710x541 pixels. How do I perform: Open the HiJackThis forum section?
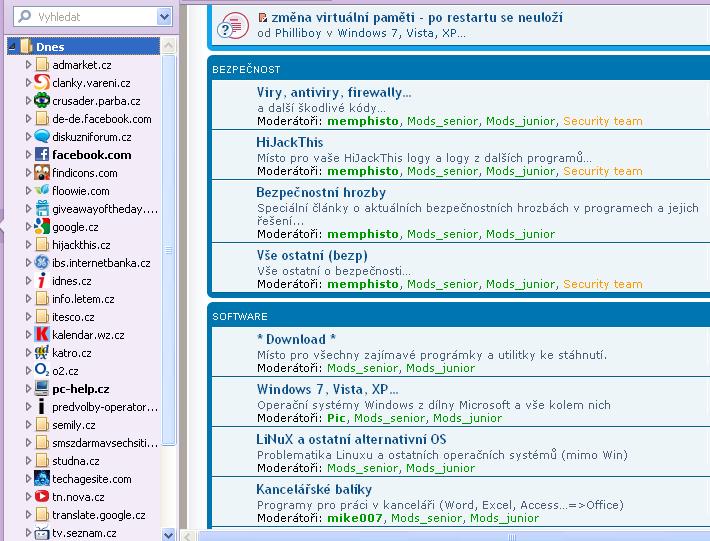(x=289, y=142)
